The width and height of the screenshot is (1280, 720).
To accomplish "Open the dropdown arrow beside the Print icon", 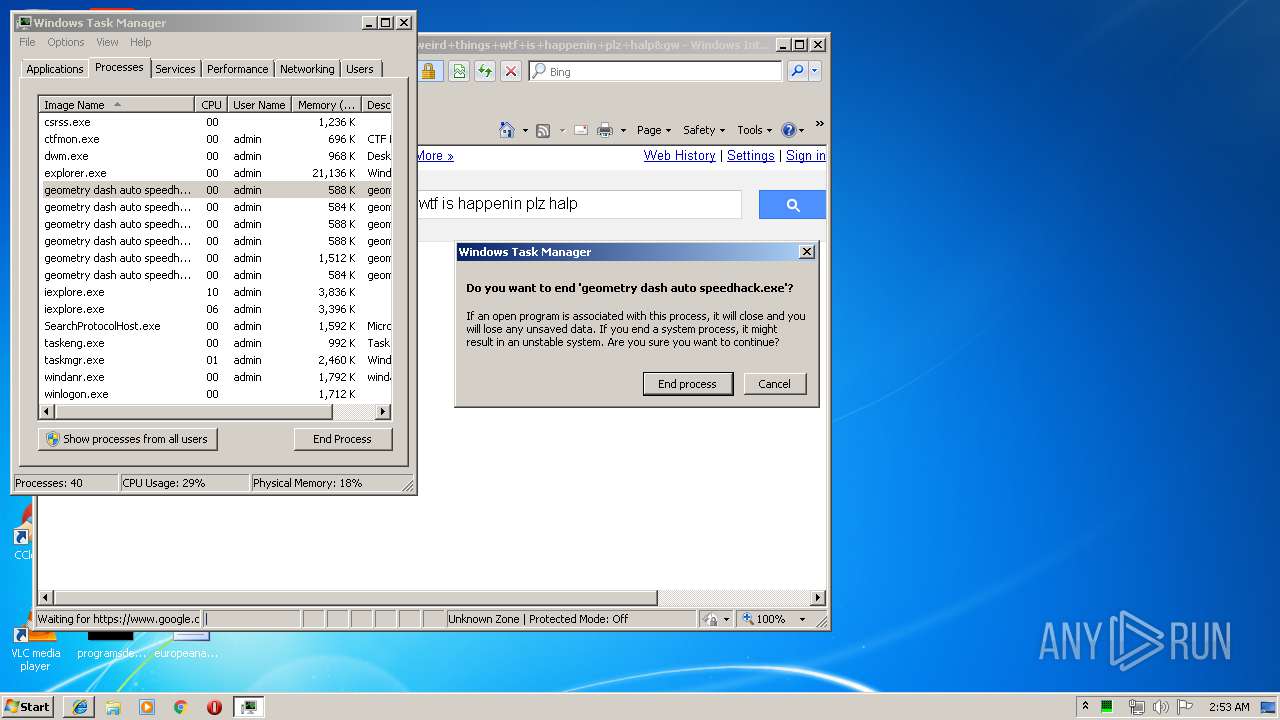I will click(x=623, y=130).
